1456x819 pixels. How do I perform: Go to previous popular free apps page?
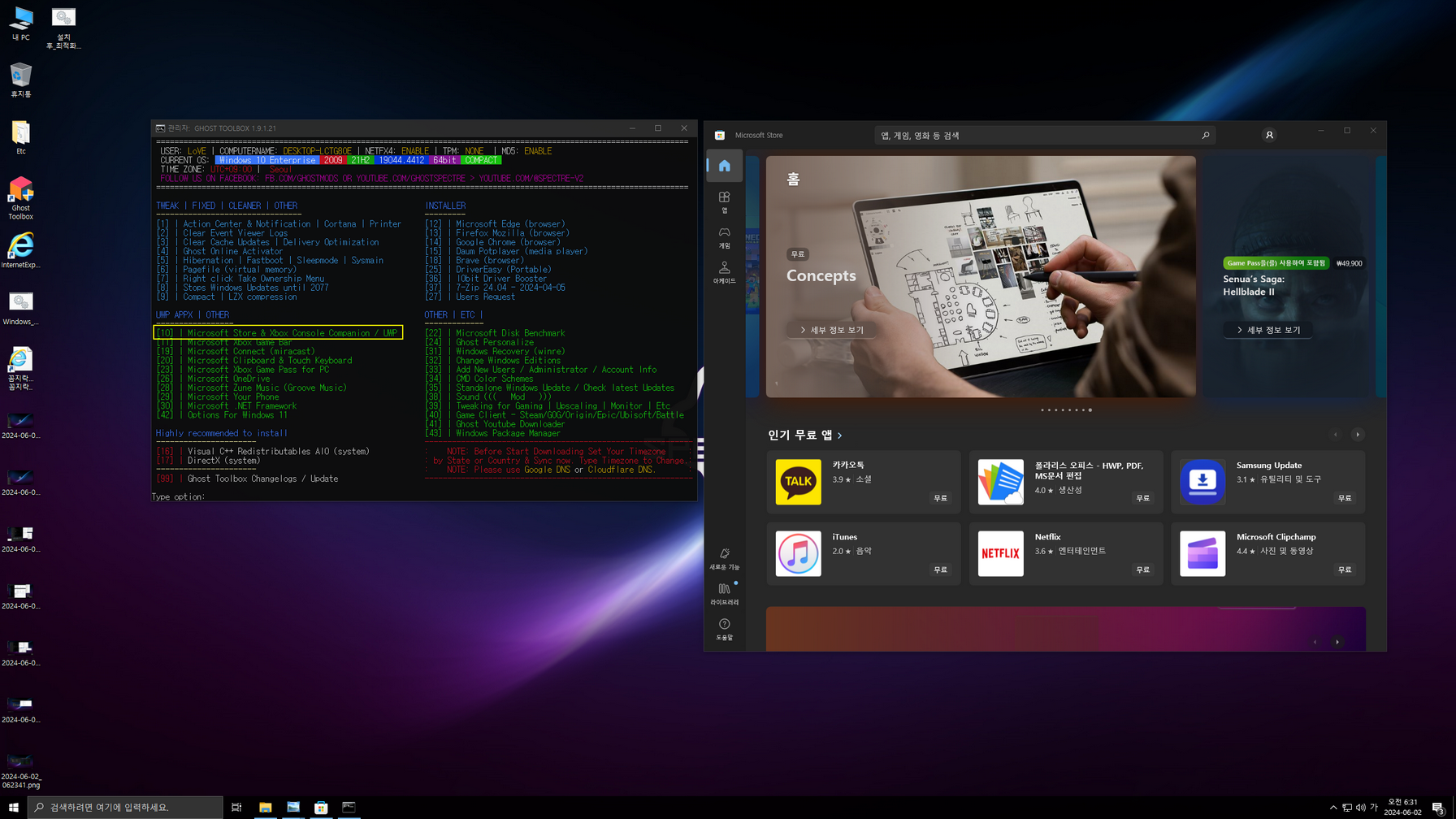tap(1335, 435)
